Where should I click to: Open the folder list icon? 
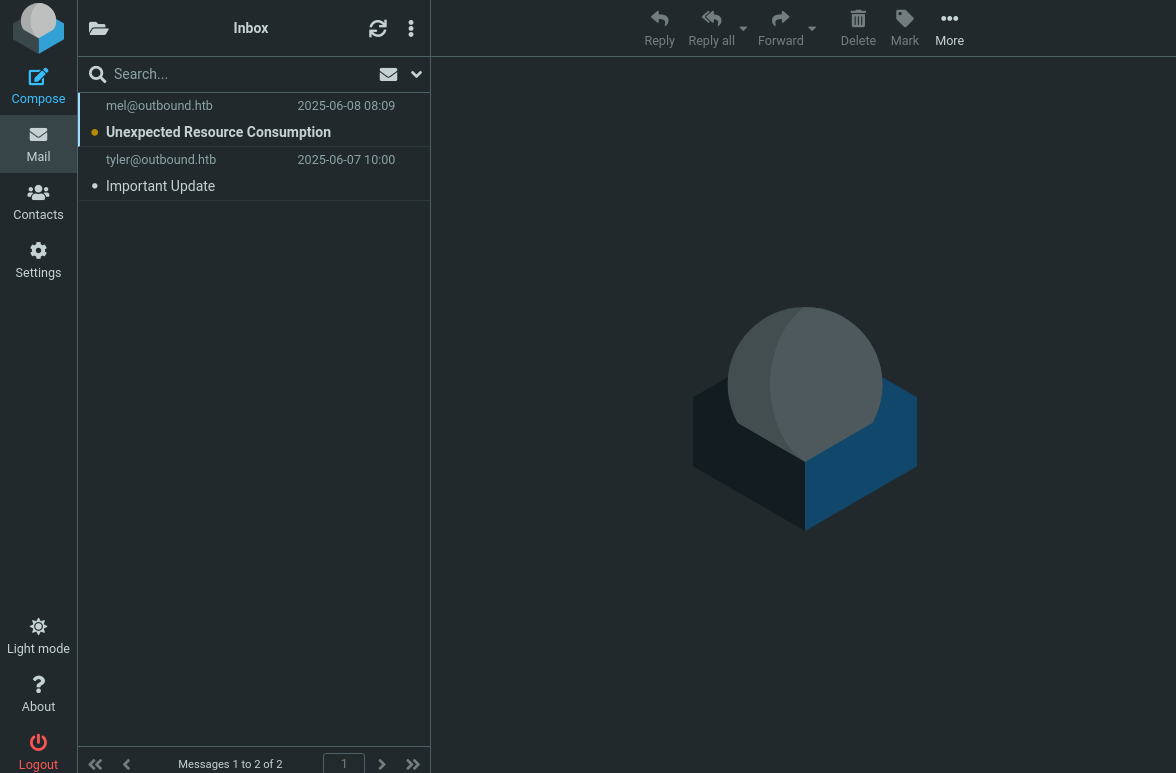point(98,29)
